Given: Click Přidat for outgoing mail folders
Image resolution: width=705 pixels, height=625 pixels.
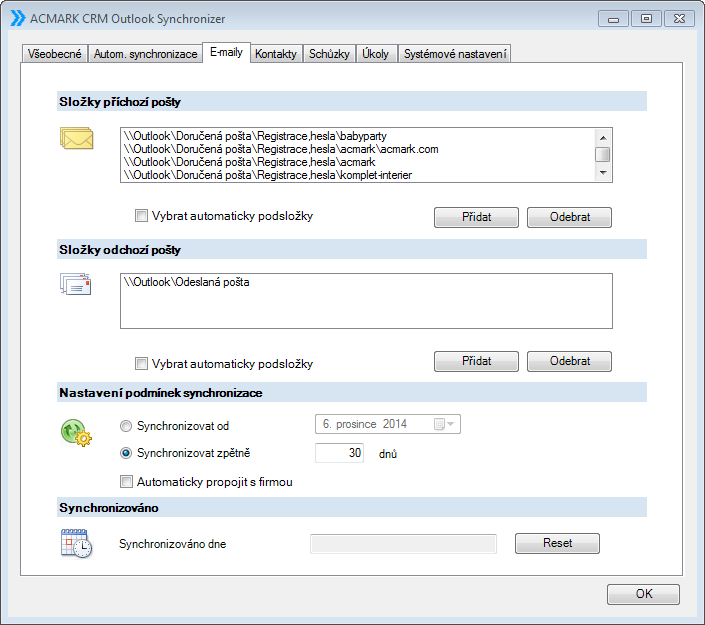Looking at the screenshot, I should pos(476,361).
